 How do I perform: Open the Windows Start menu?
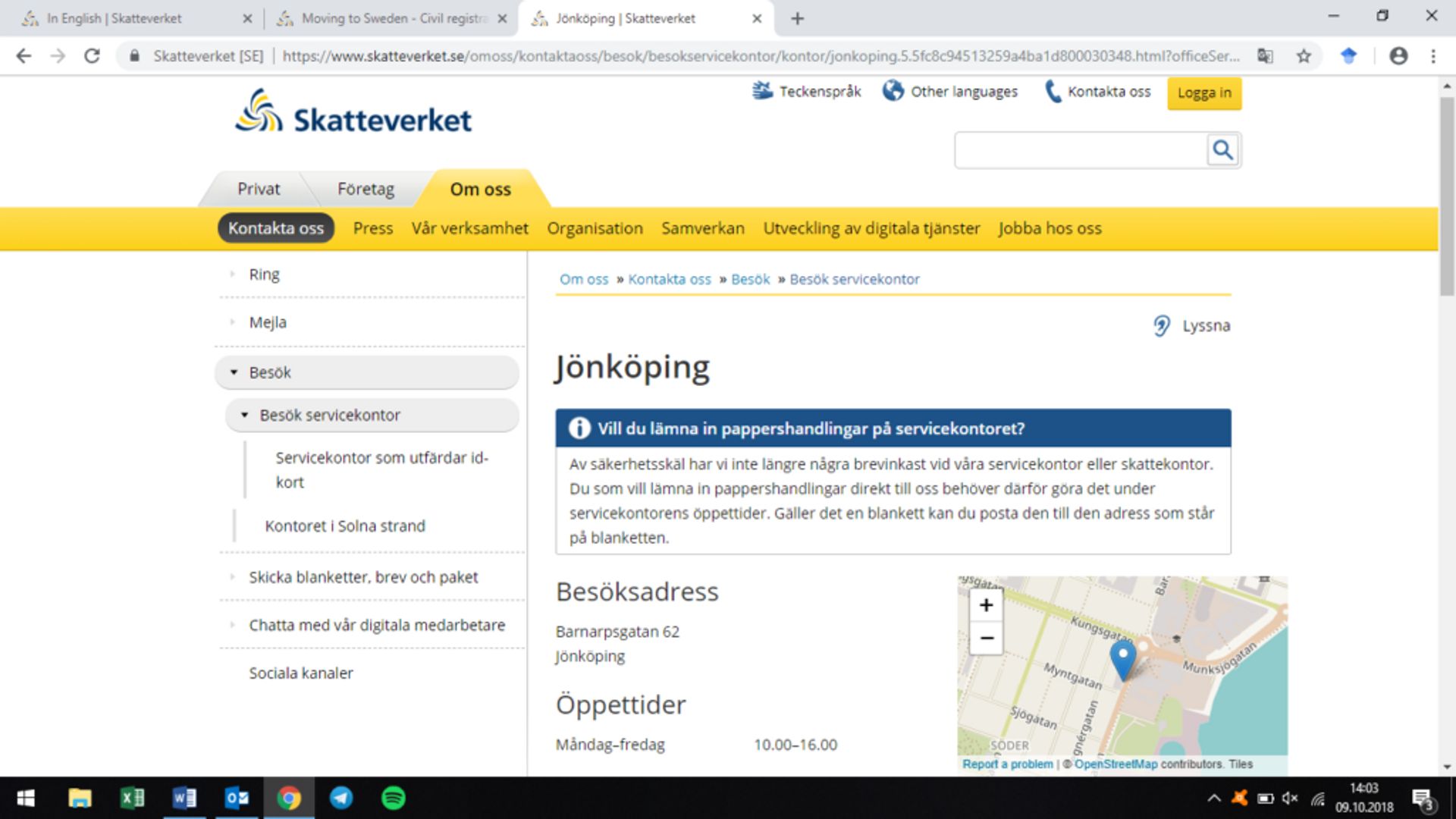(x=25, y=798)
